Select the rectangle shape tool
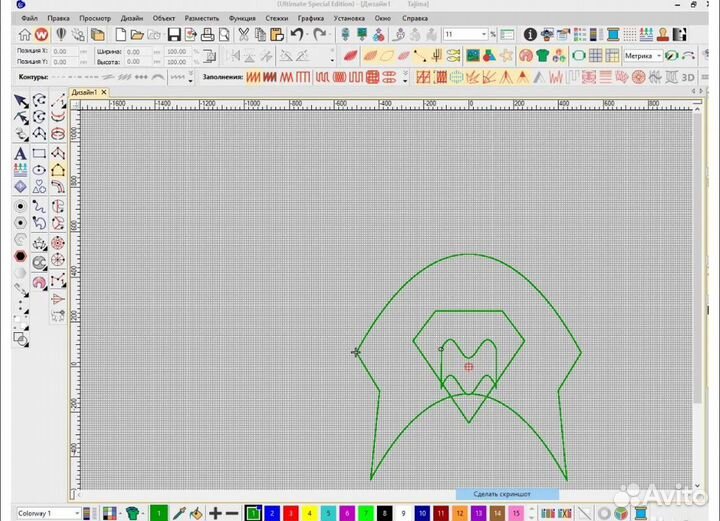This screenshot has height=521, width=720. (39, 153)
